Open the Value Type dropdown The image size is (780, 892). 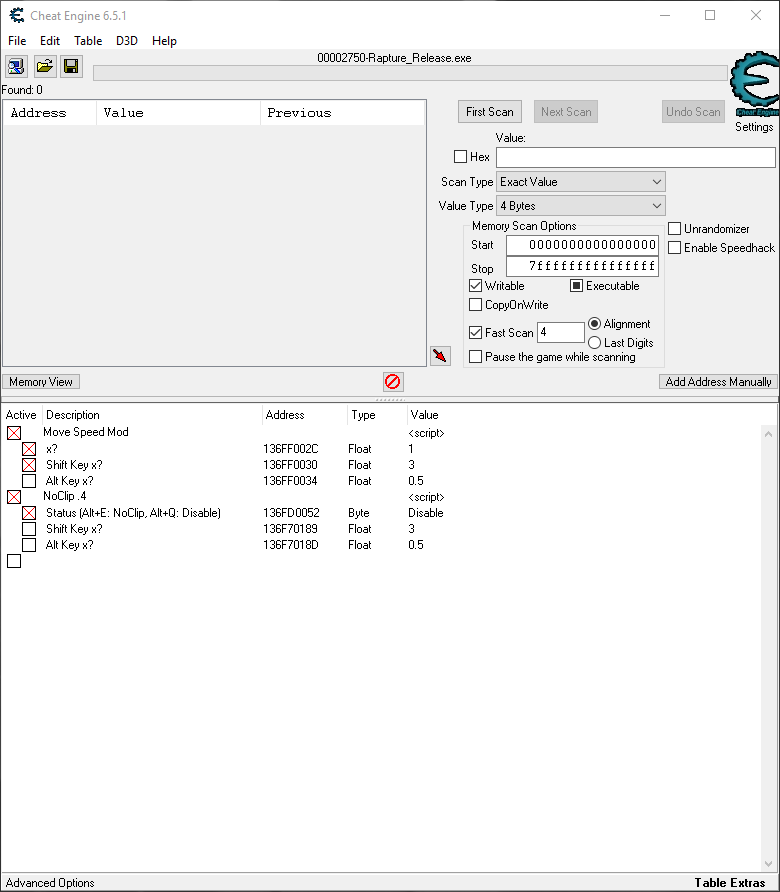[x=580, y=206]
